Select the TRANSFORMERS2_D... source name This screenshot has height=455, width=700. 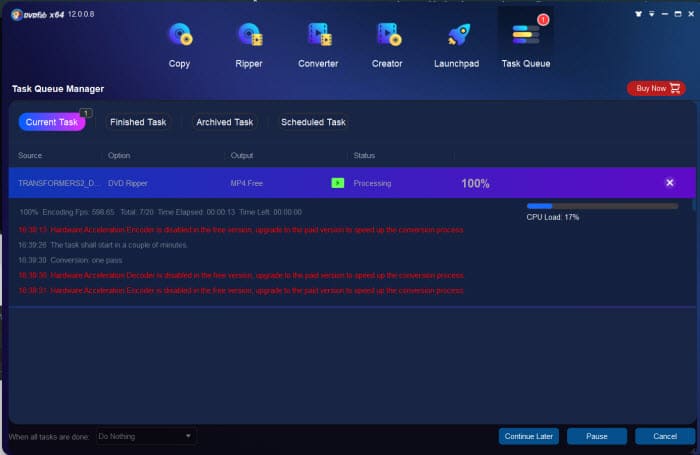tap(59, 183)
